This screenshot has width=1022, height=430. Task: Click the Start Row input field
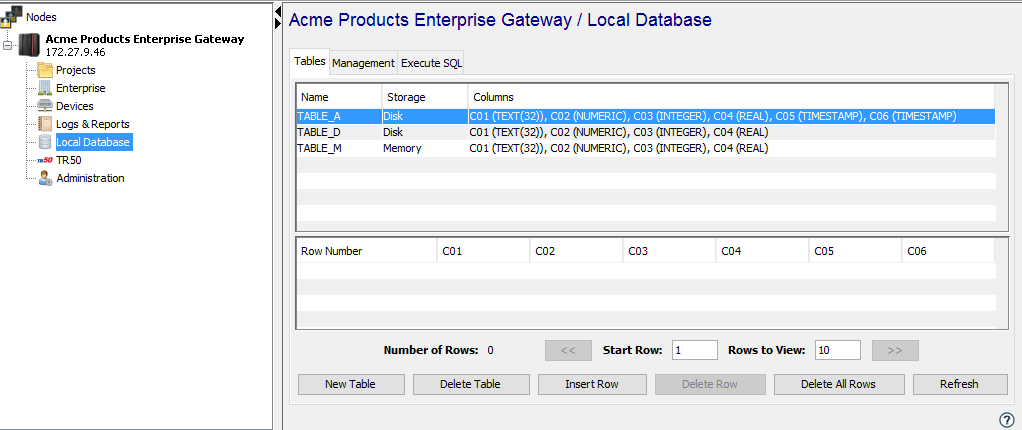695,351
